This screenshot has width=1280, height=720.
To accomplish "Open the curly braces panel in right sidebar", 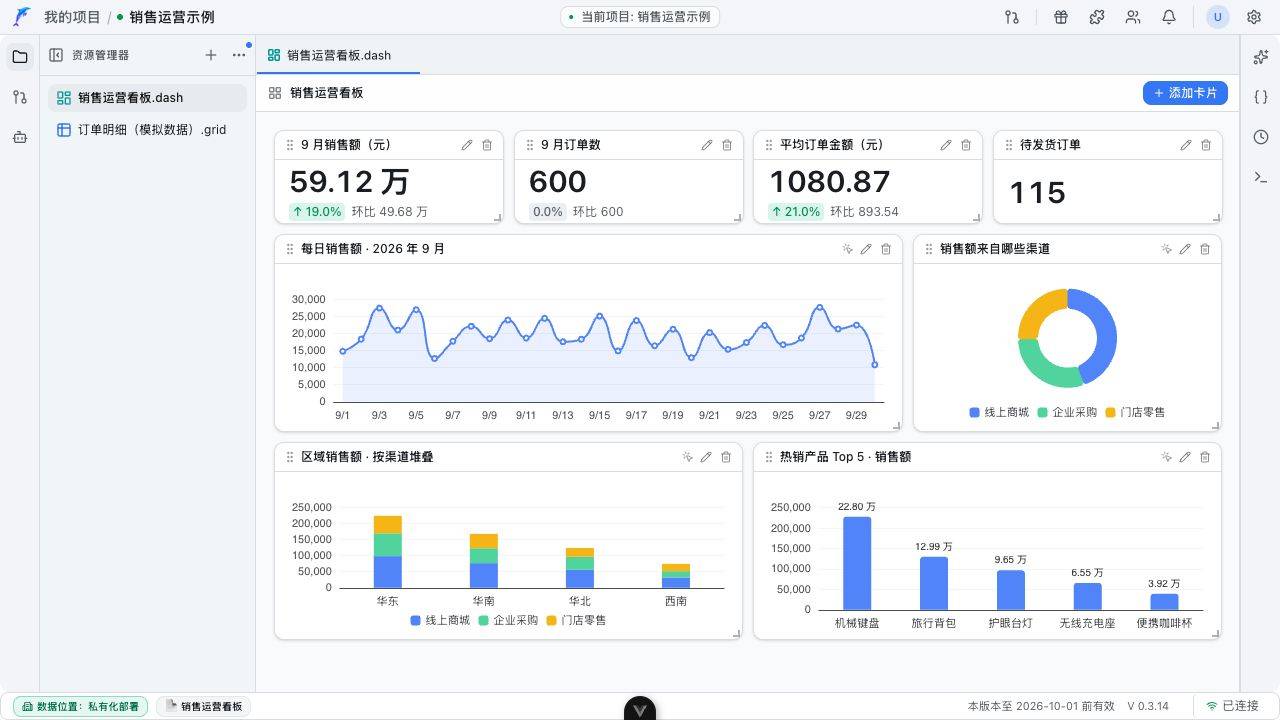I will pos(1261,97).
